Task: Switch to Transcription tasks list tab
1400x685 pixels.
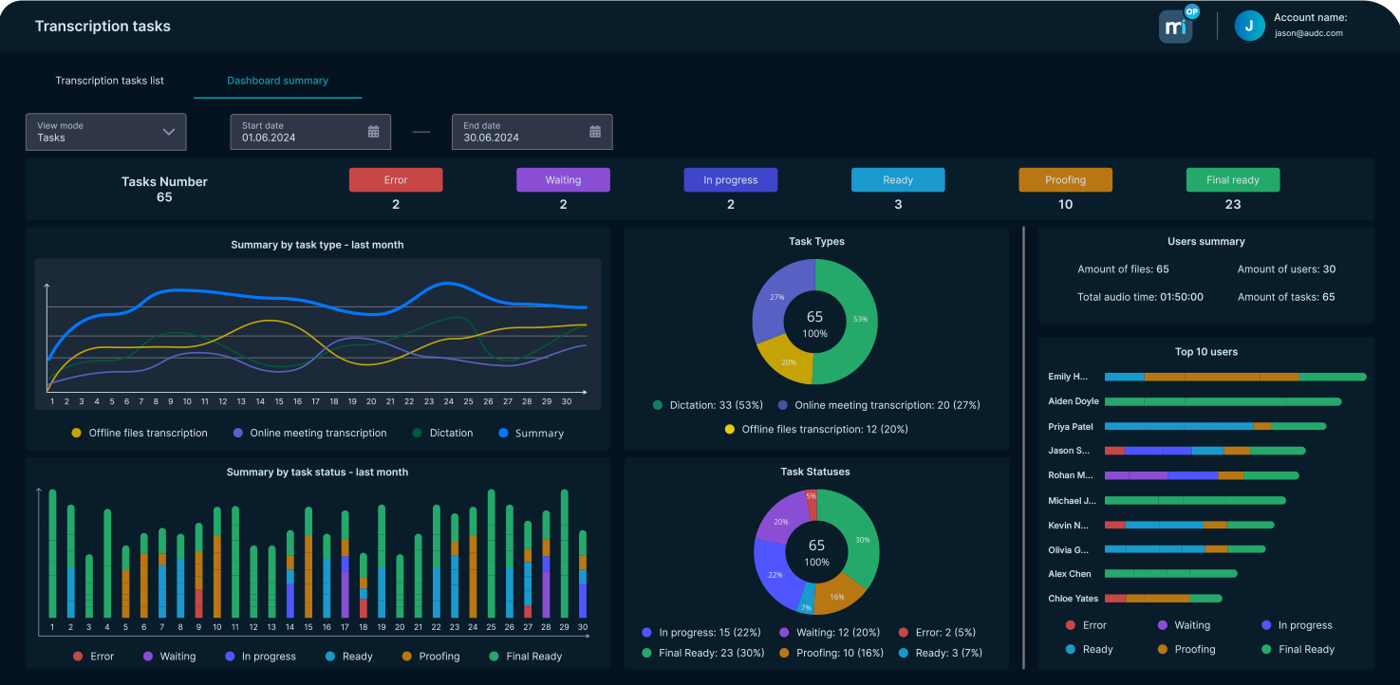Action: (x=109, y=81)
